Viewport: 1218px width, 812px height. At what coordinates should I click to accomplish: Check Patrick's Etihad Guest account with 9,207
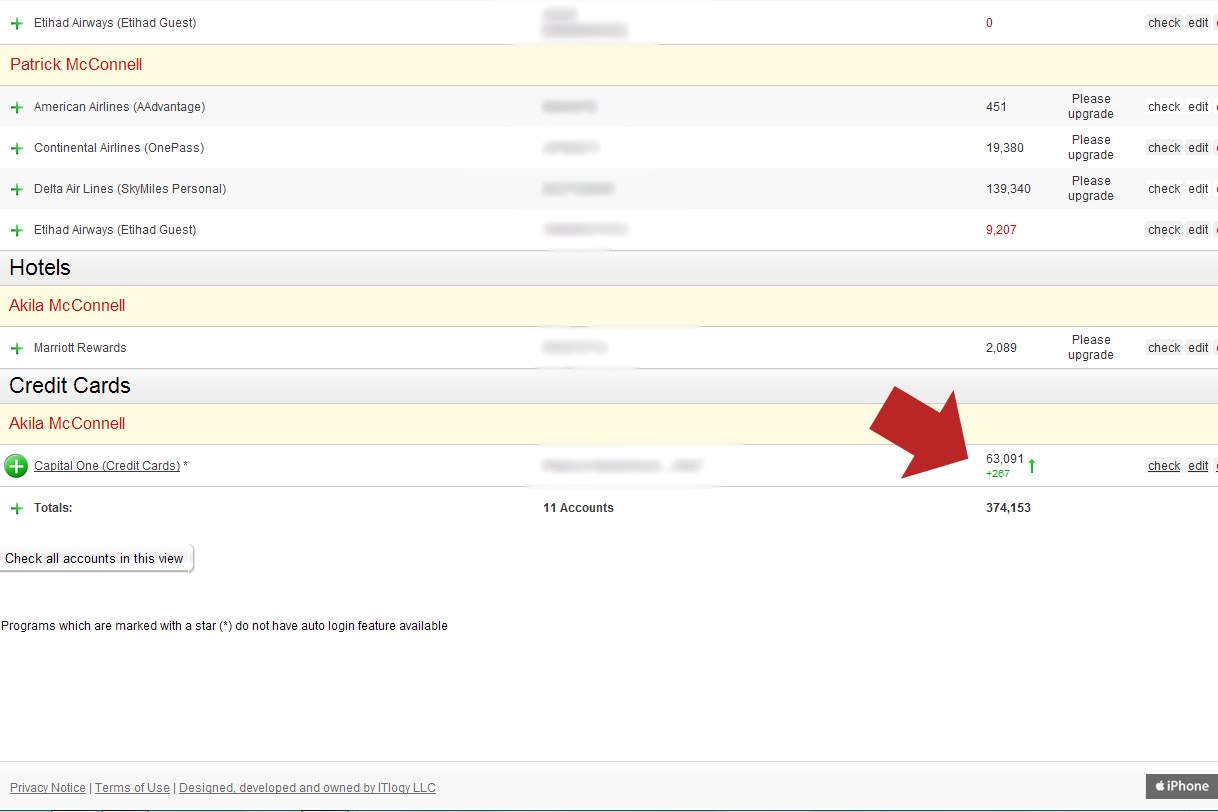pos(1164,230)
